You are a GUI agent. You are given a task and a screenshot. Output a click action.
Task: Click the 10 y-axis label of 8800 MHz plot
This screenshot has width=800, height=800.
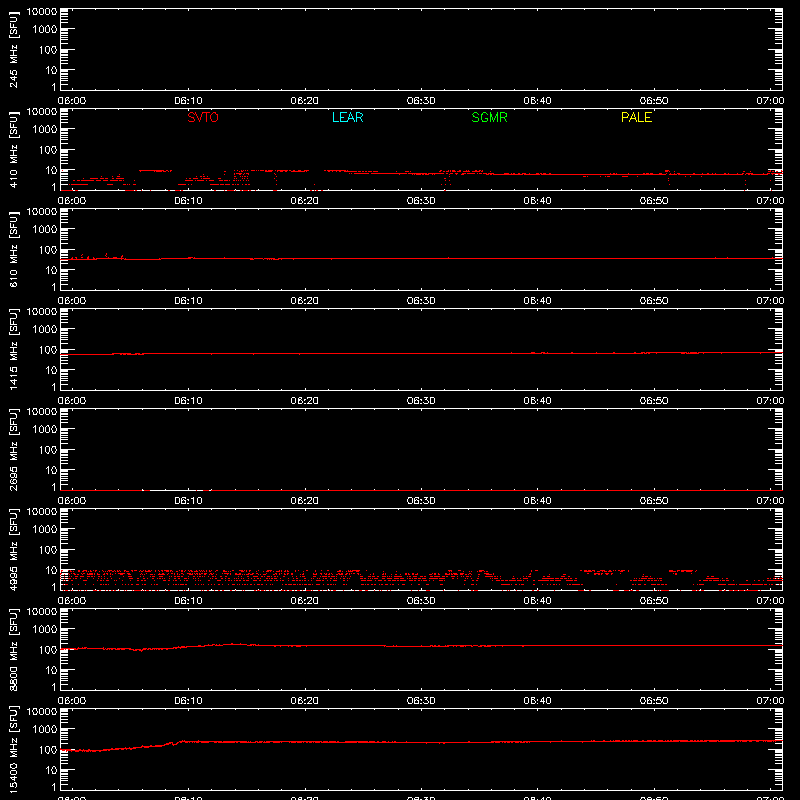click(51, 670)
